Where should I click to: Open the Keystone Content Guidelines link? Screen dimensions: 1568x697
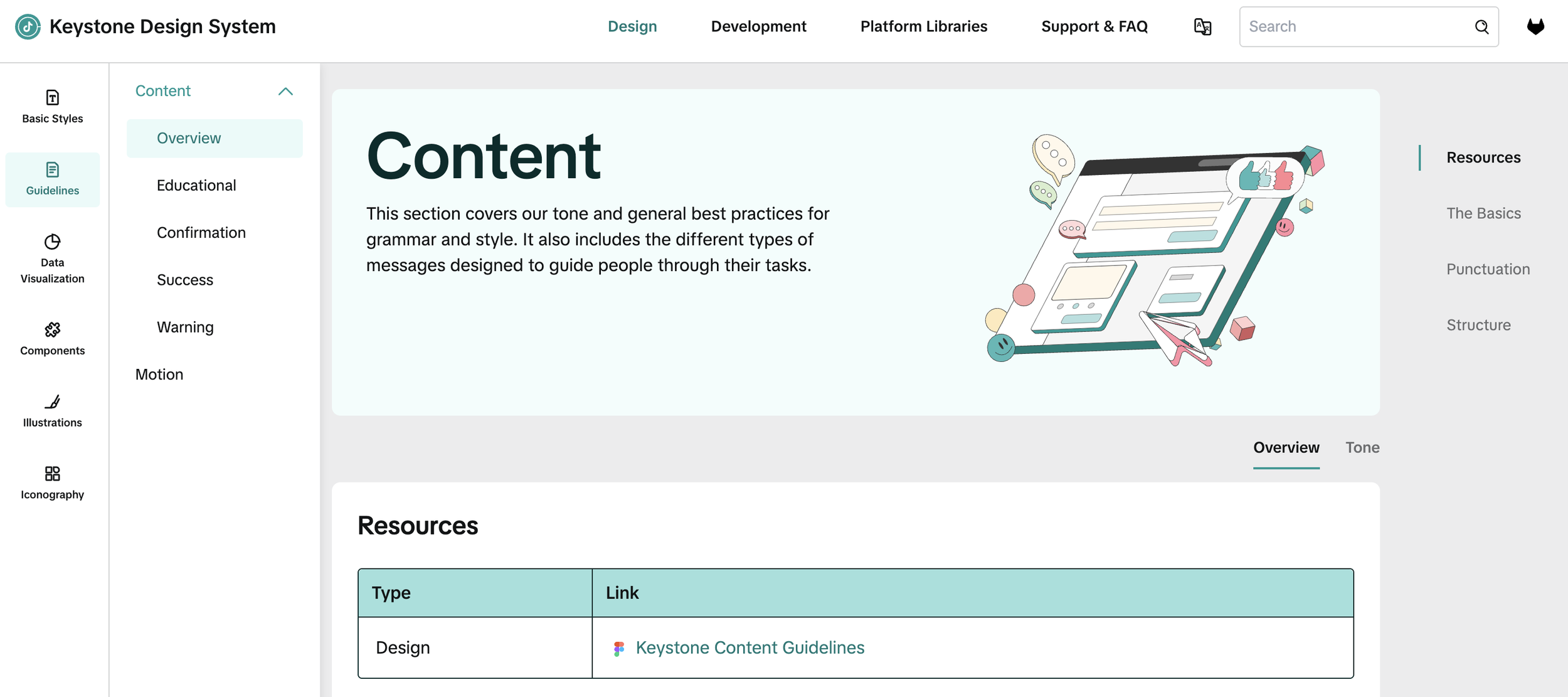tap(750, 647)
